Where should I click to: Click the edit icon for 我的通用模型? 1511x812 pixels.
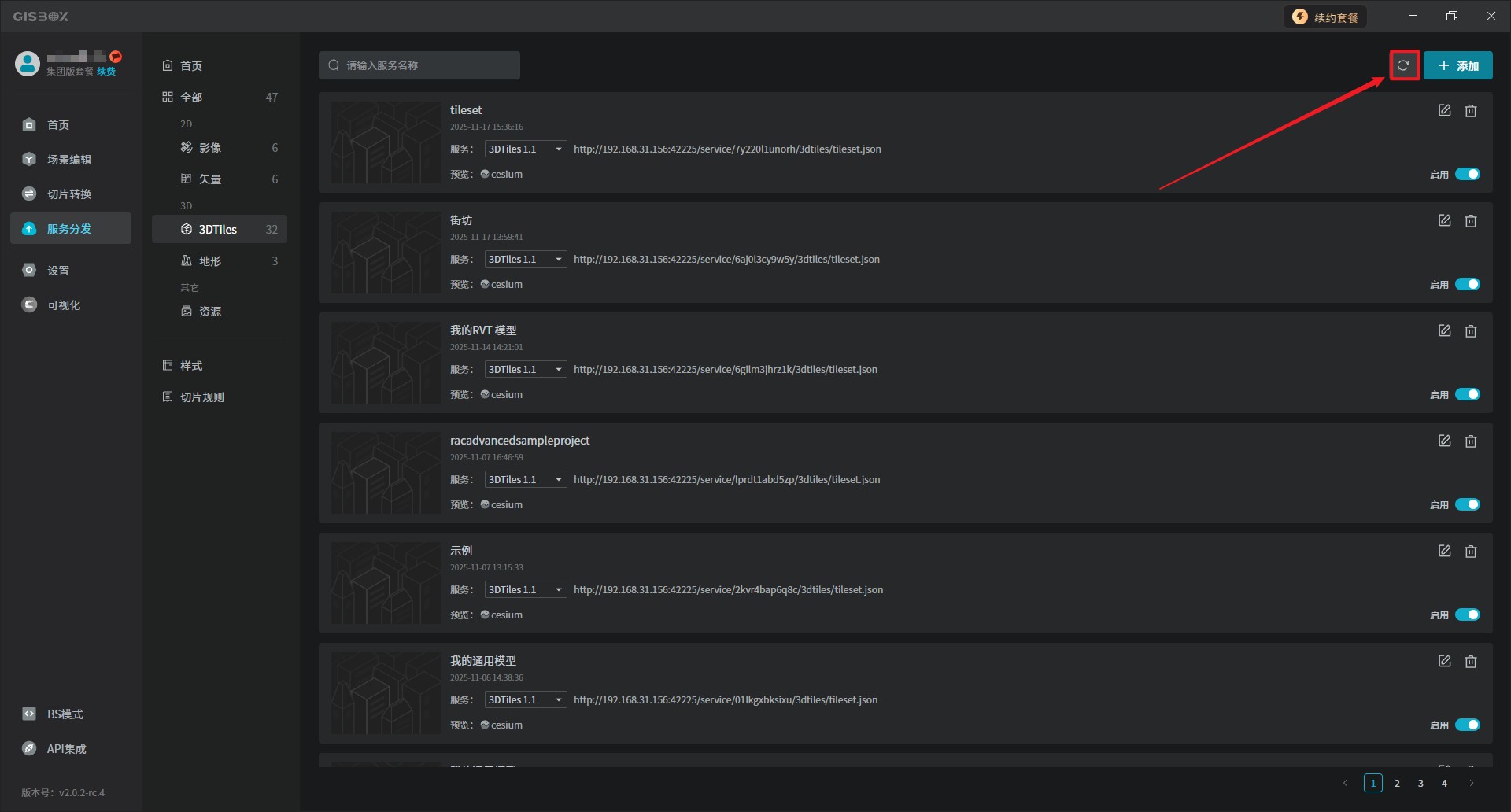1444,662
